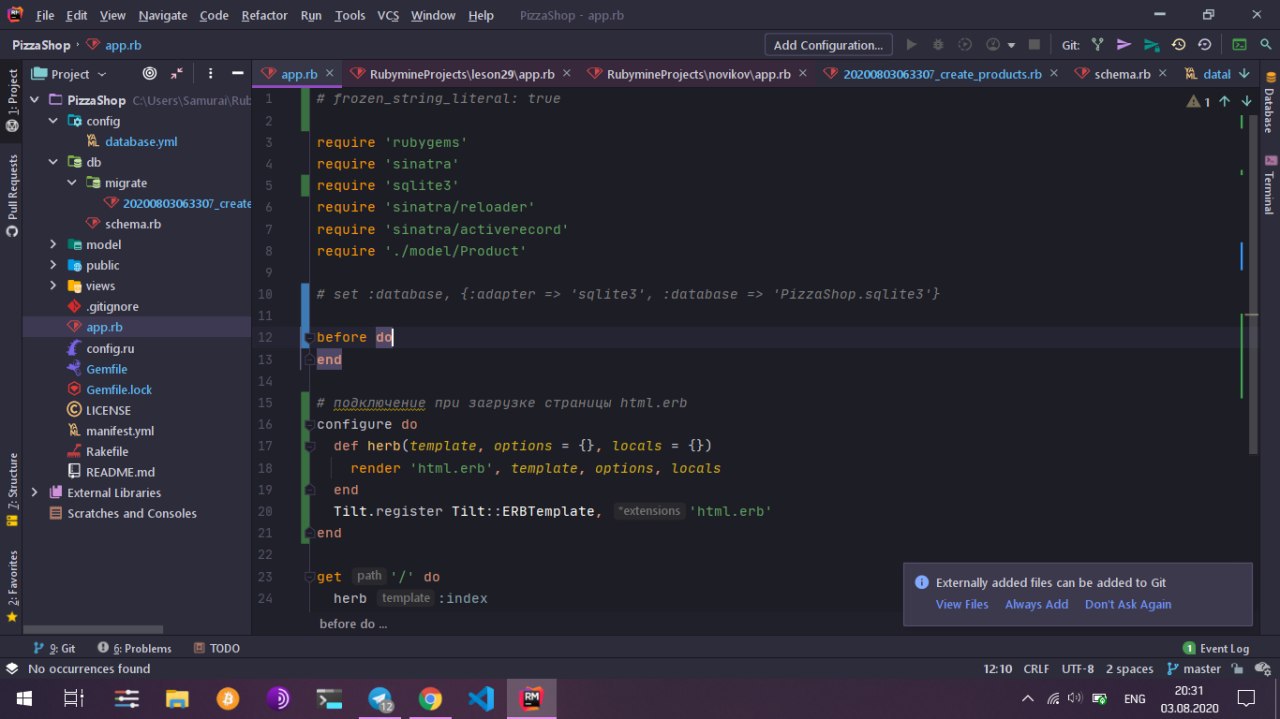
Task: Open the Navigate menu
Action: 162,15
